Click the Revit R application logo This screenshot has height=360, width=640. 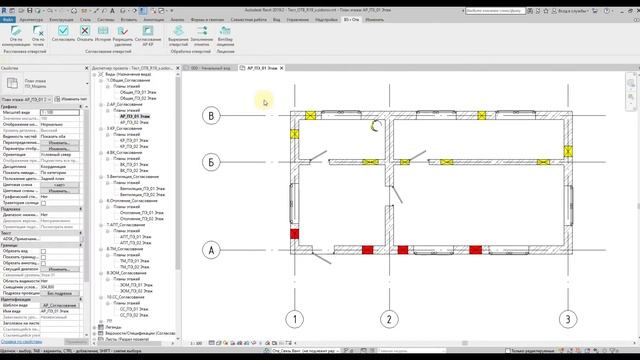(4, 11)
